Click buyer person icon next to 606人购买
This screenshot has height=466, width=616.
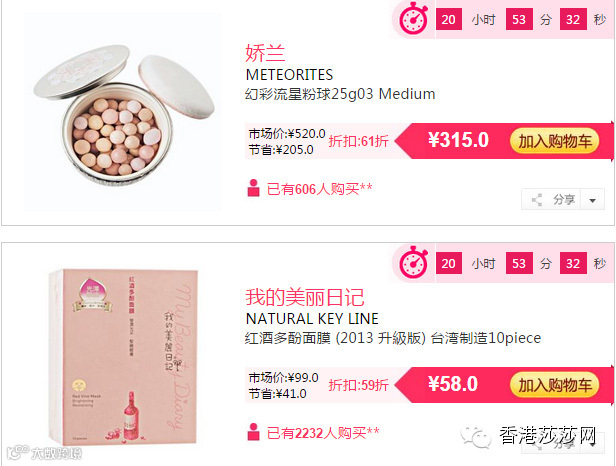point(253,188)
